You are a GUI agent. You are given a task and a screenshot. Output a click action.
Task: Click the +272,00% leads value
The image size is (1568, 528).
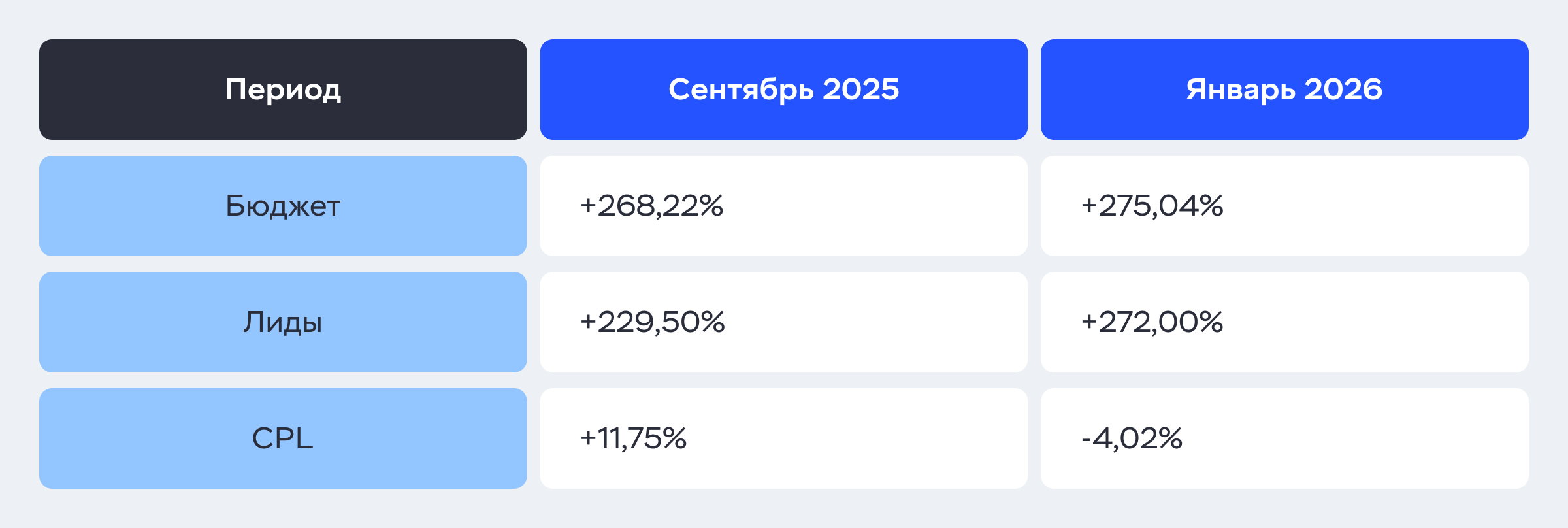coord(1152,322)
